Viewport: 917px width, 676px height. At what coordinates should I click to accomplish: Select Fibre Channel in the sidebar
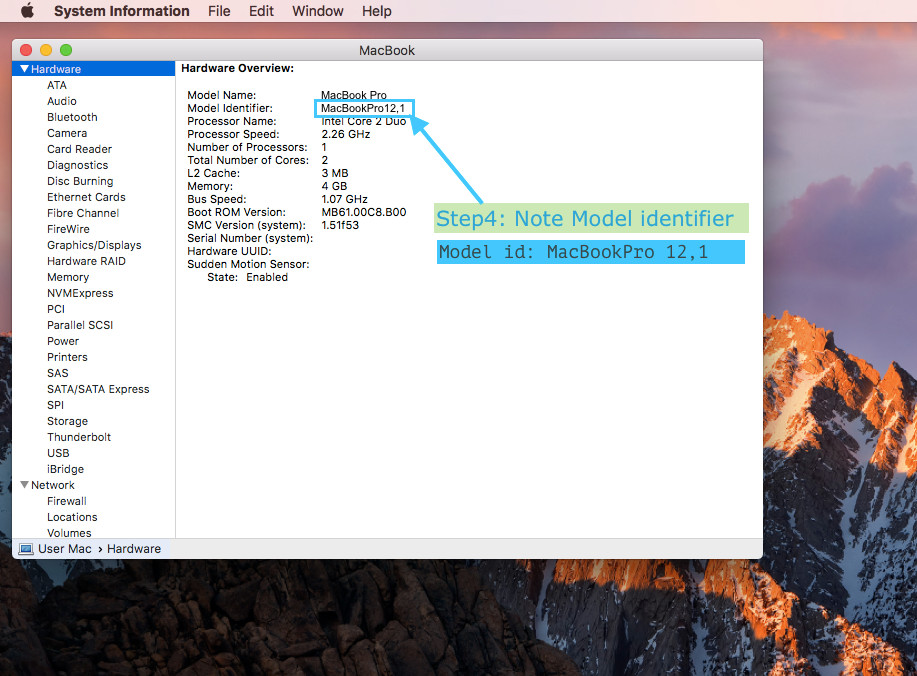82,213
